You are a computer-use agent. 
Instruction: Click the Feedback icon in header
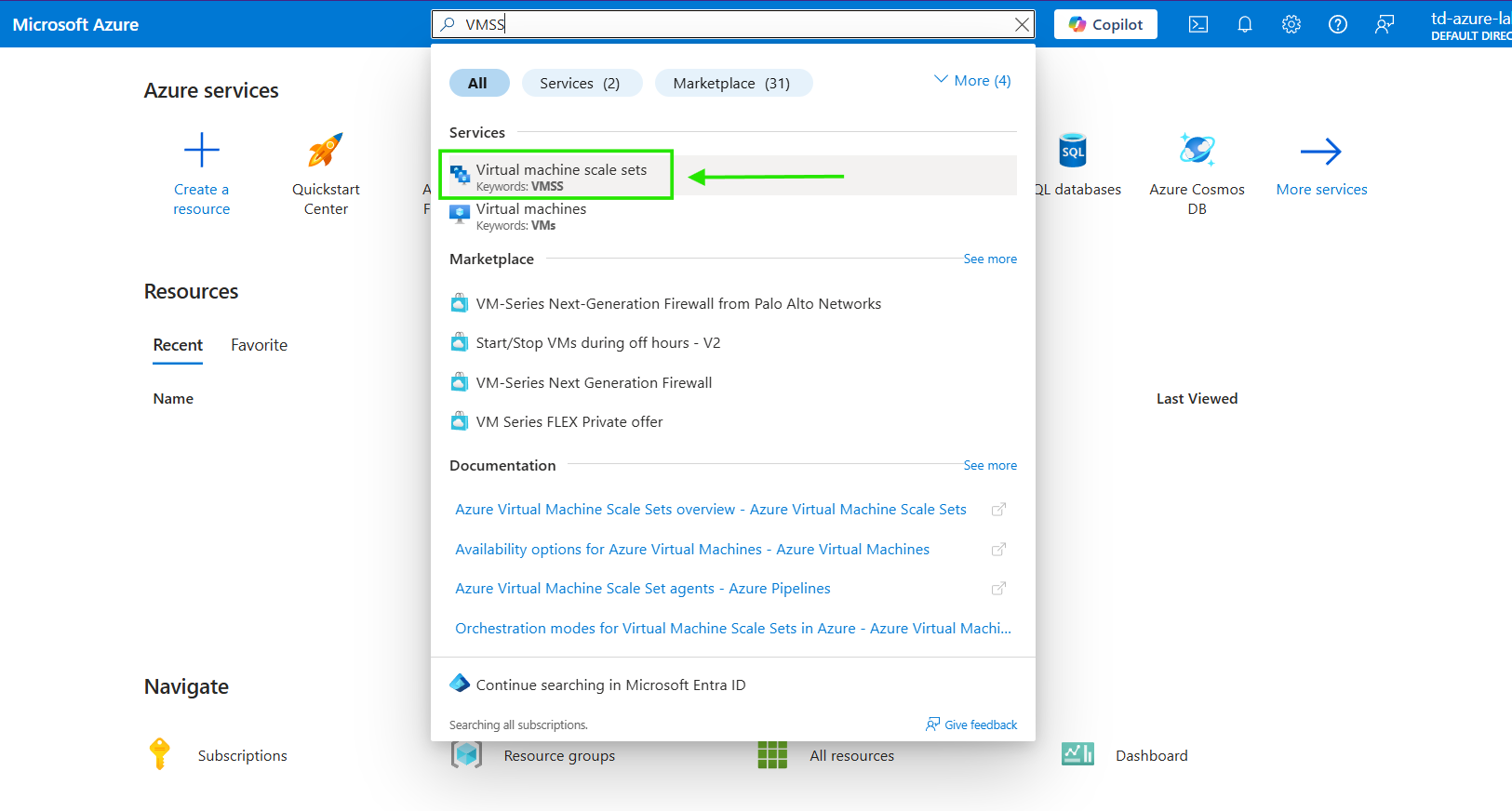1385,25
